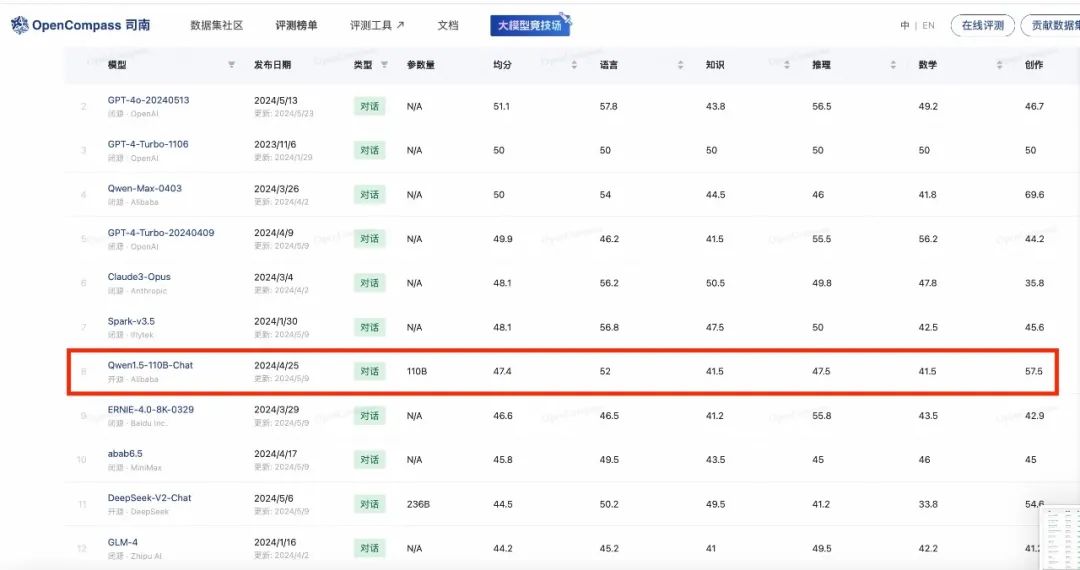
Task: Click the OpenCompass 司南 logo
Action: click(80, 25)
